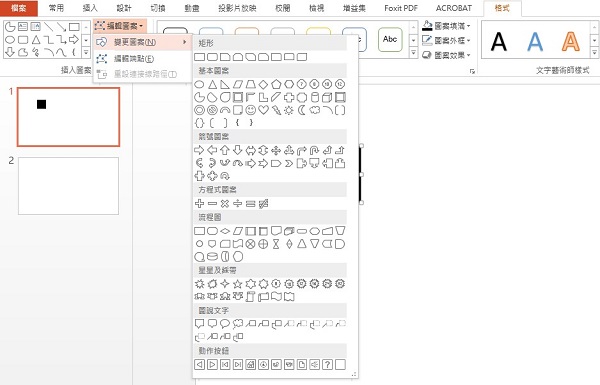Select the vertical scroll ribbon shape

tap(250, 297)
